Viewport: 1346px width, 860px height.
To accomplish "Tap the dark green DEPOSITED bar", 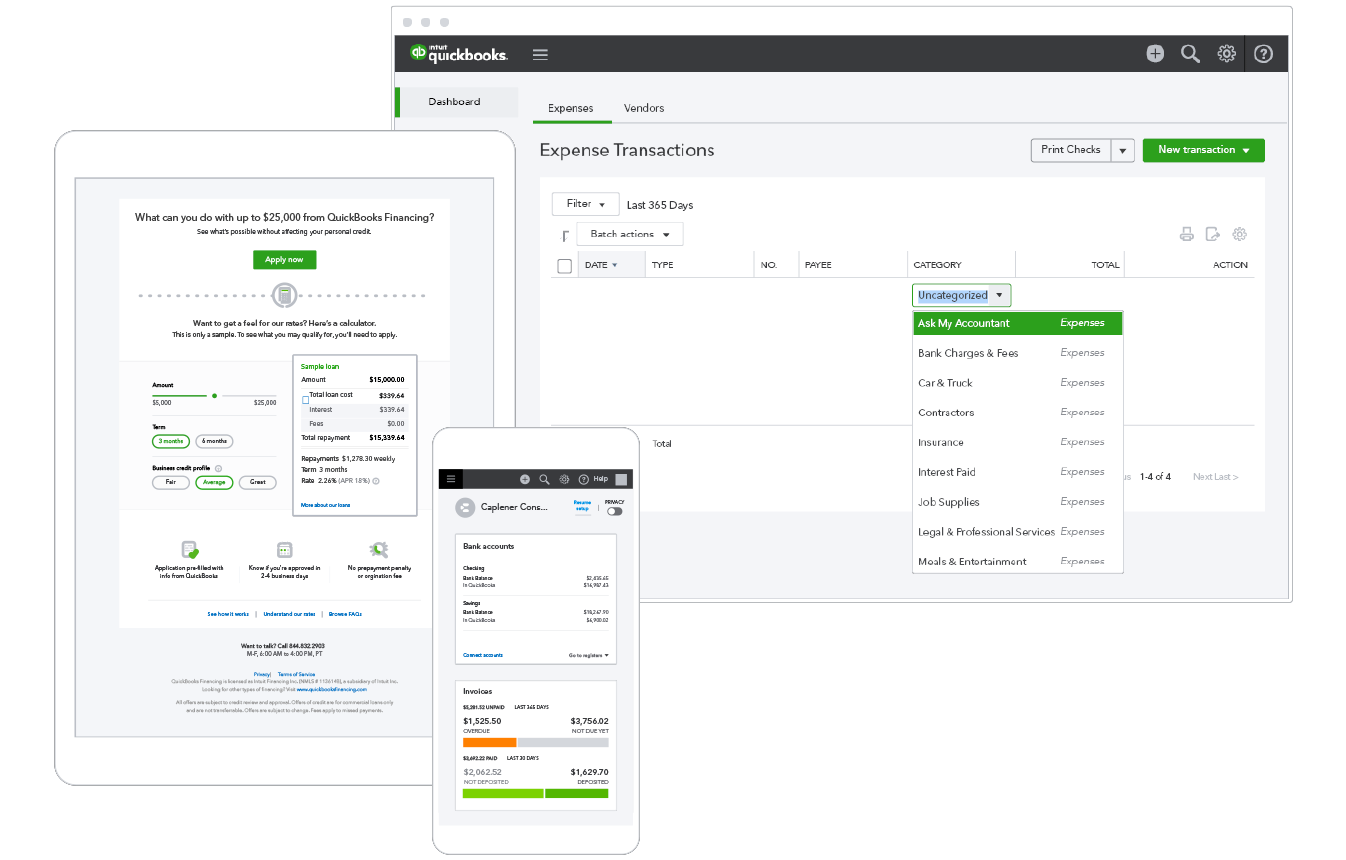I will 577,793.
